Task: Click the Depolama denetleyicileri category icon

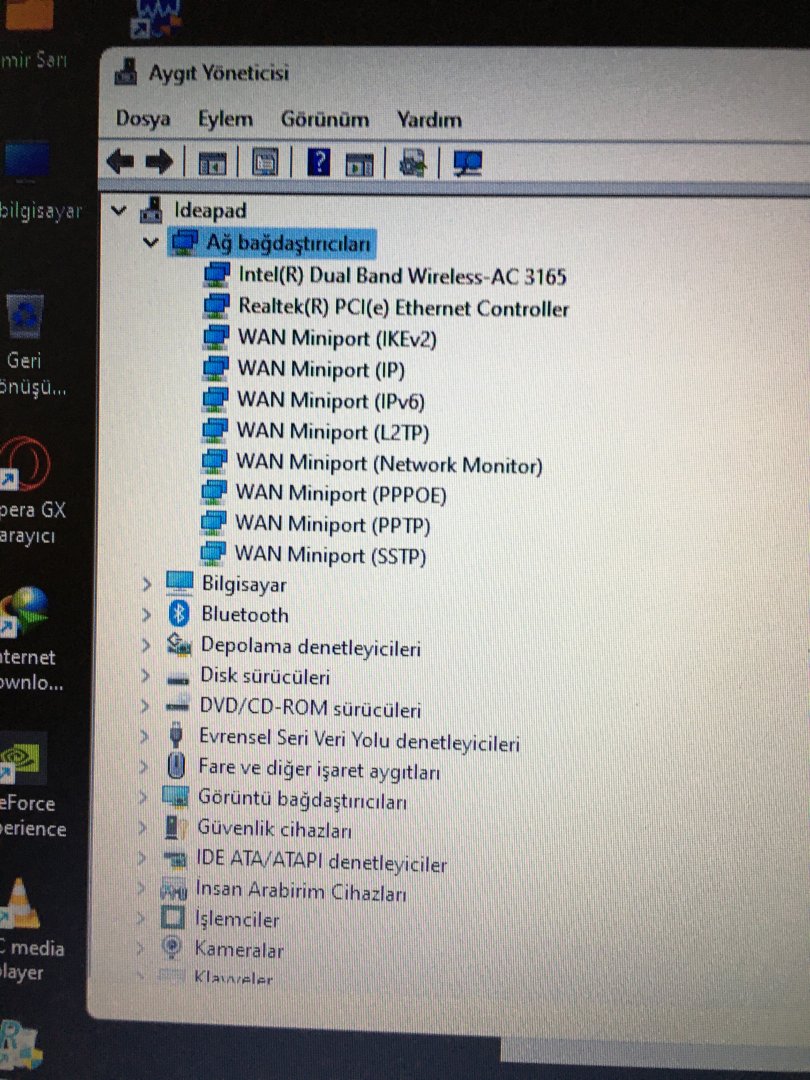Action: click(x=179, y=645)
